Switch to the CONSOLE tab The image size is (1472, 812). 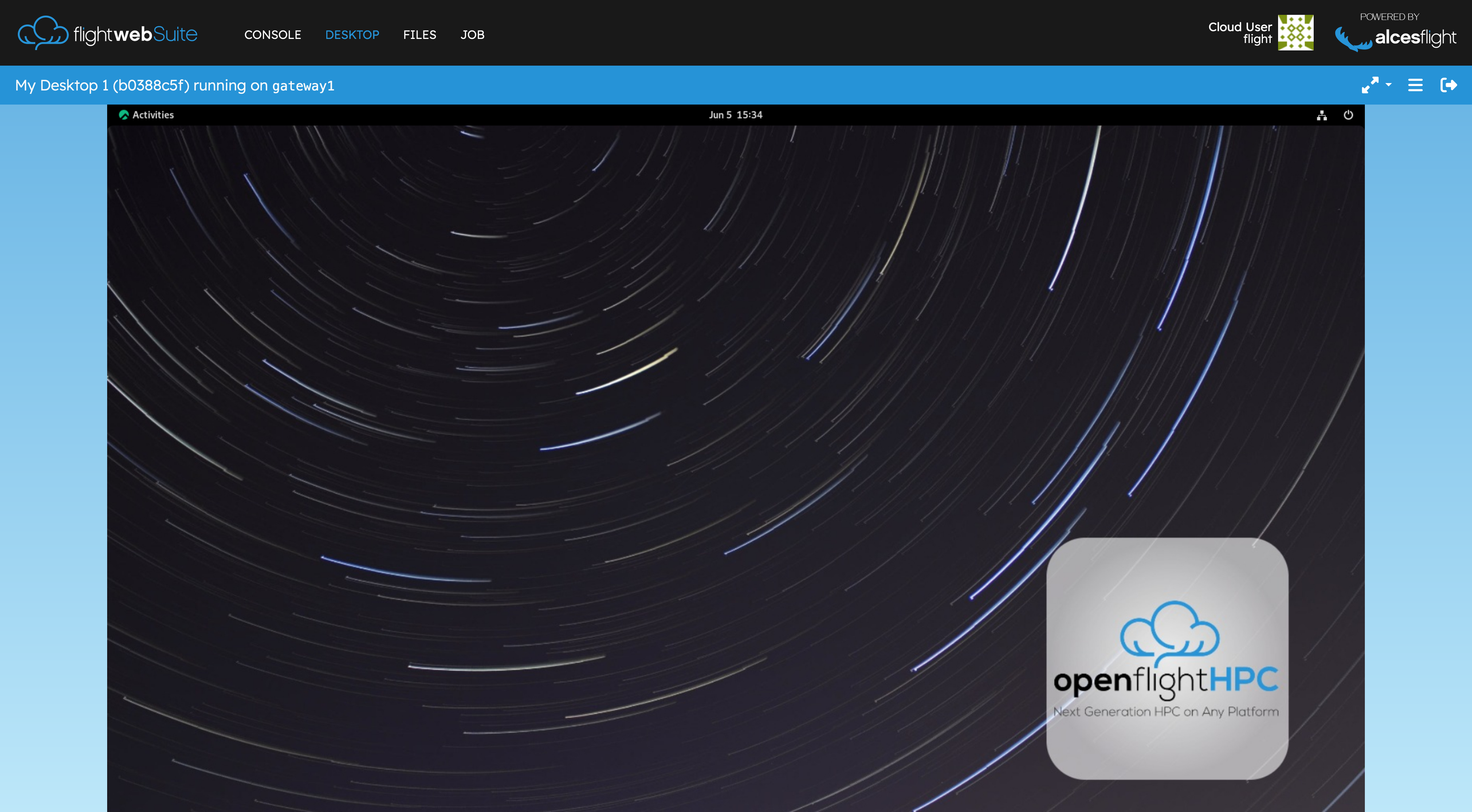pos(273,34)
